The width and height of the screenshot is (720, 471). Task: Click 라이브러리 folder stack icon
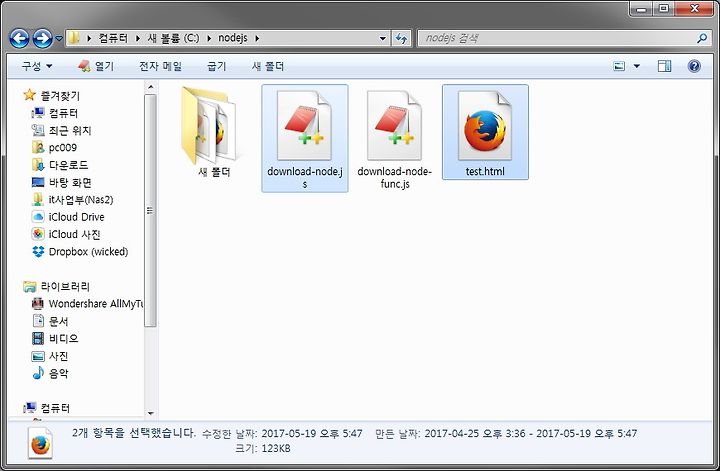29,286
